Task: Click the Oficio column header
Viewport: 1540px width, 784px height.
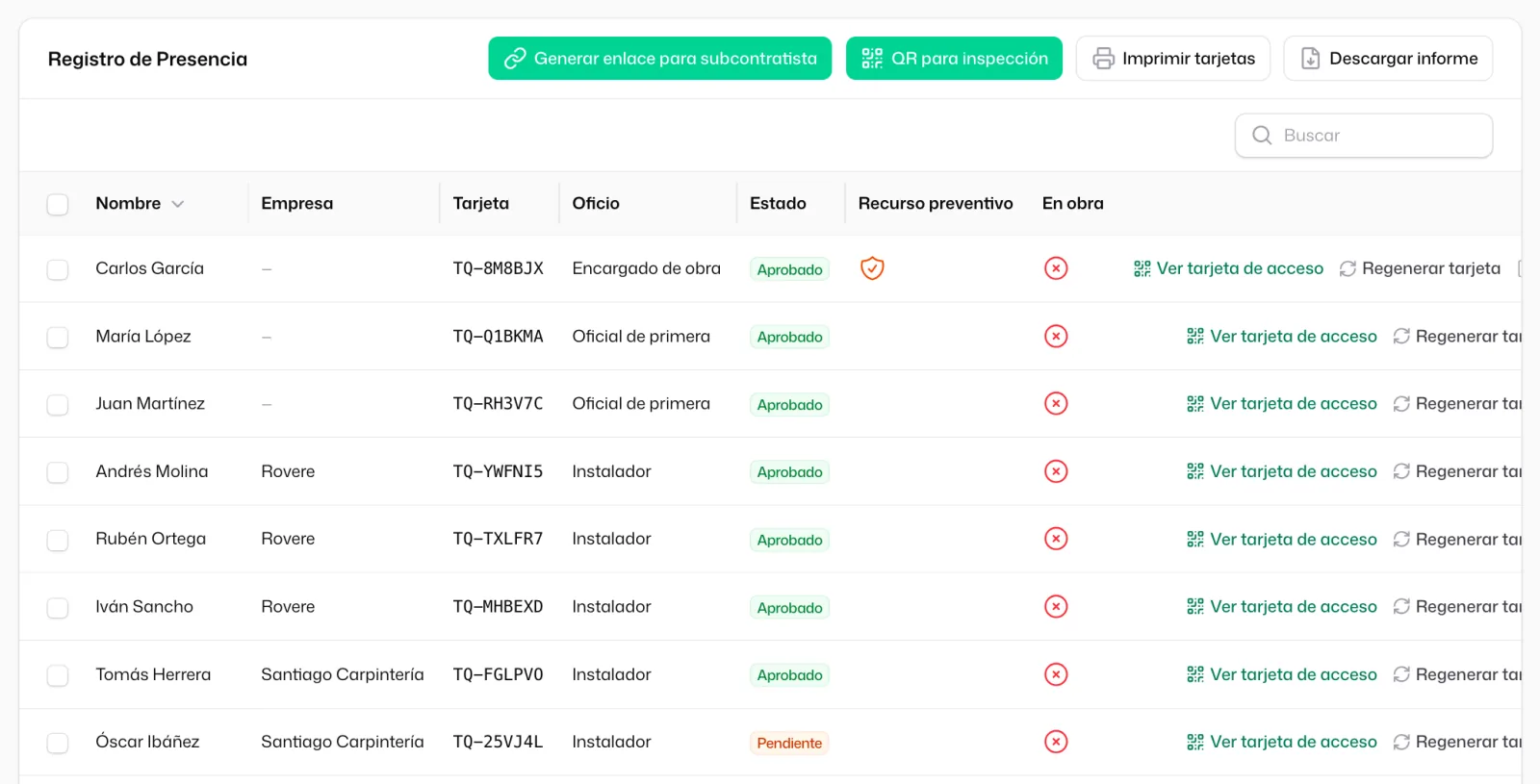Action: click(x=596, y=203)
